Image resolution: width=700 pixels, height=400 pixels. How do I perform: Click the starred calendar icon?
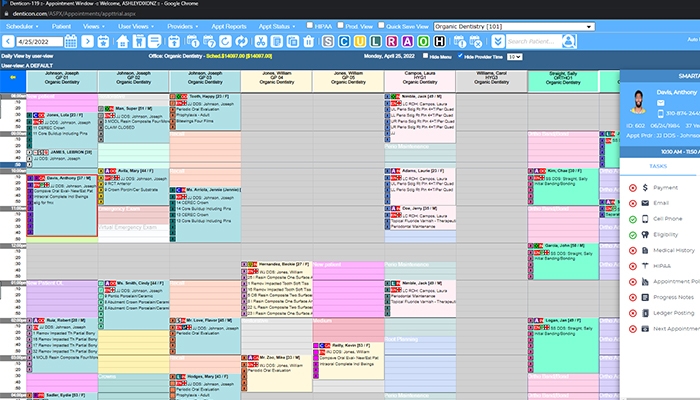coord(103,42)
